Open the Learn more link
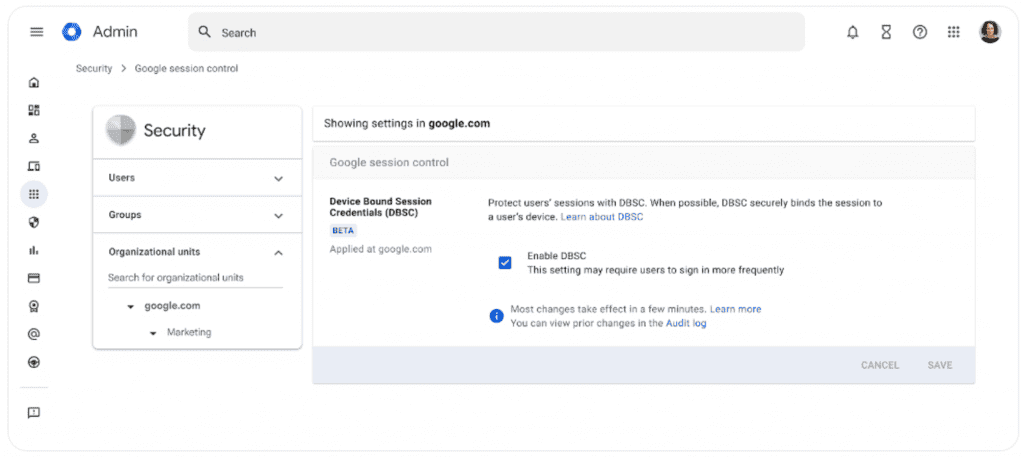 (x=735, y=309)
